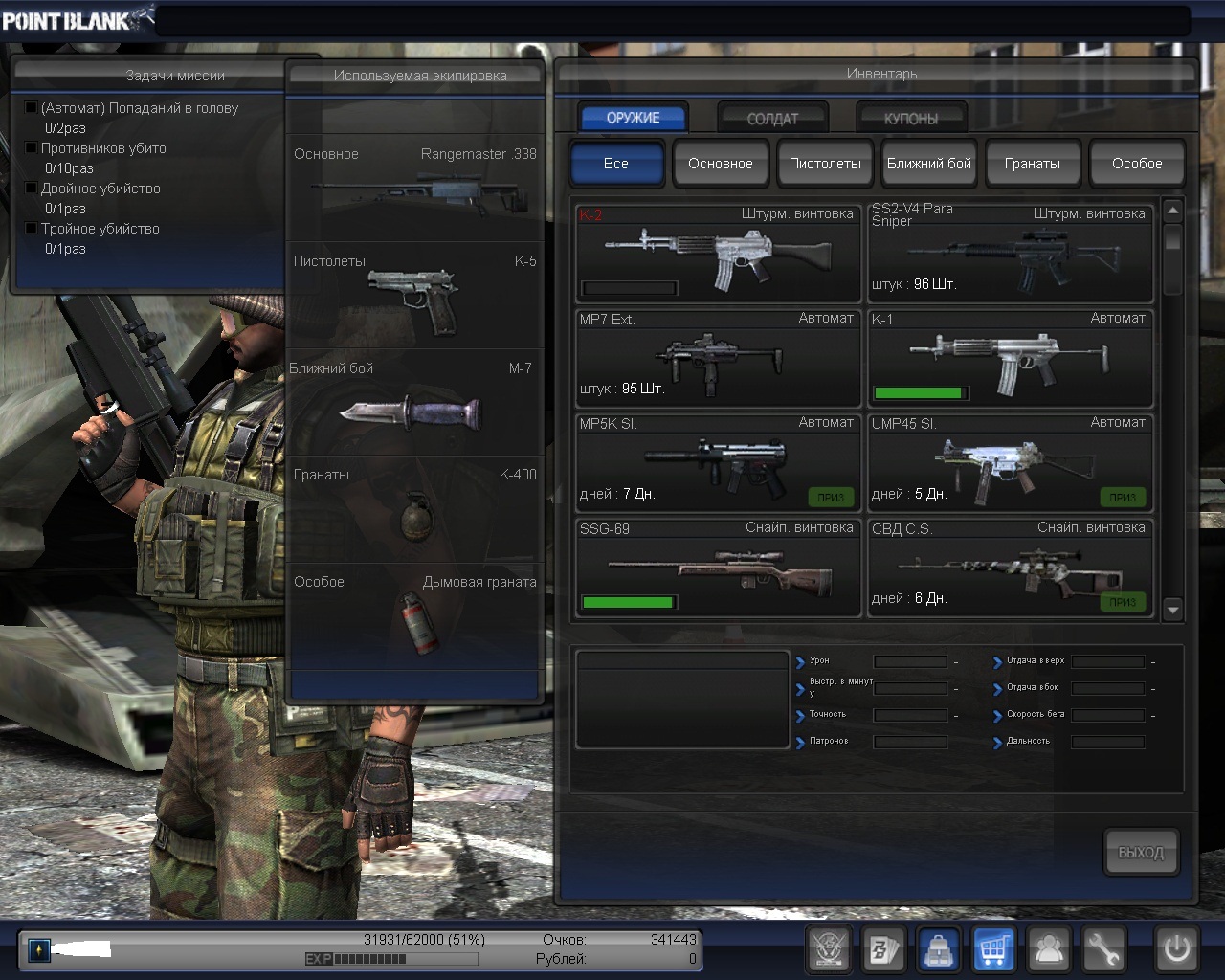1225x980 pixels.
Task: Click the ПРИЗ badge on MP5K Sl.
Action: (831, 497)
